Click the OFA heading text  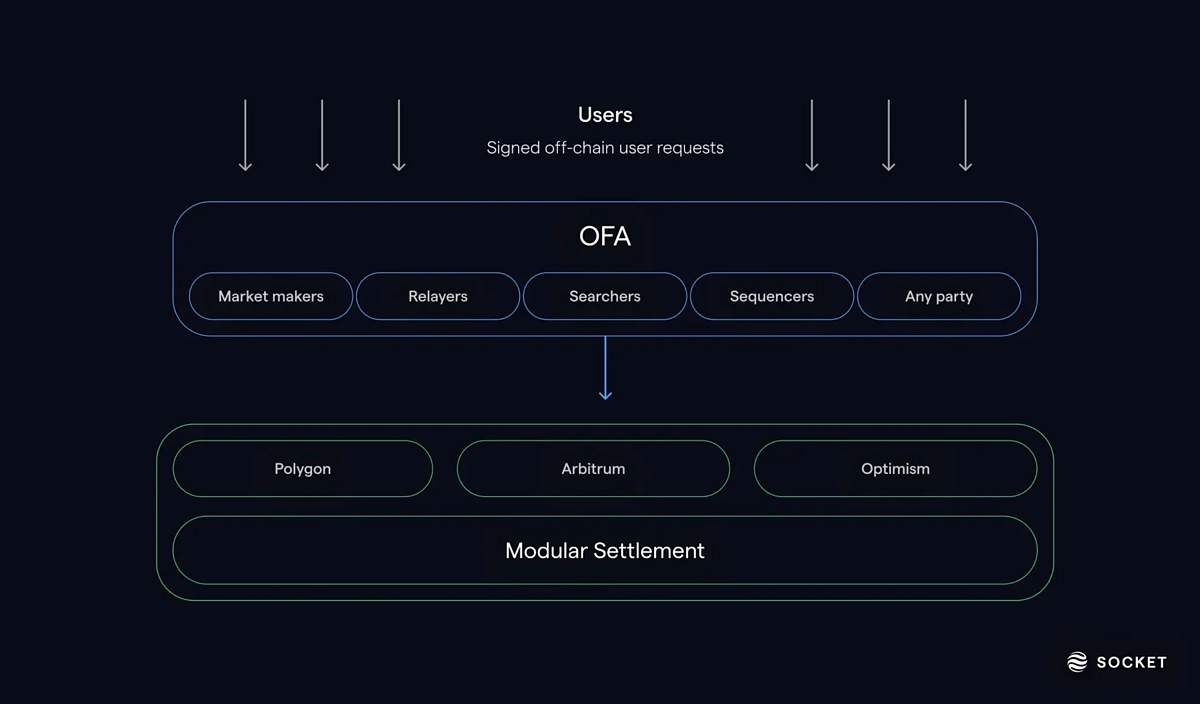pos(605,236)
